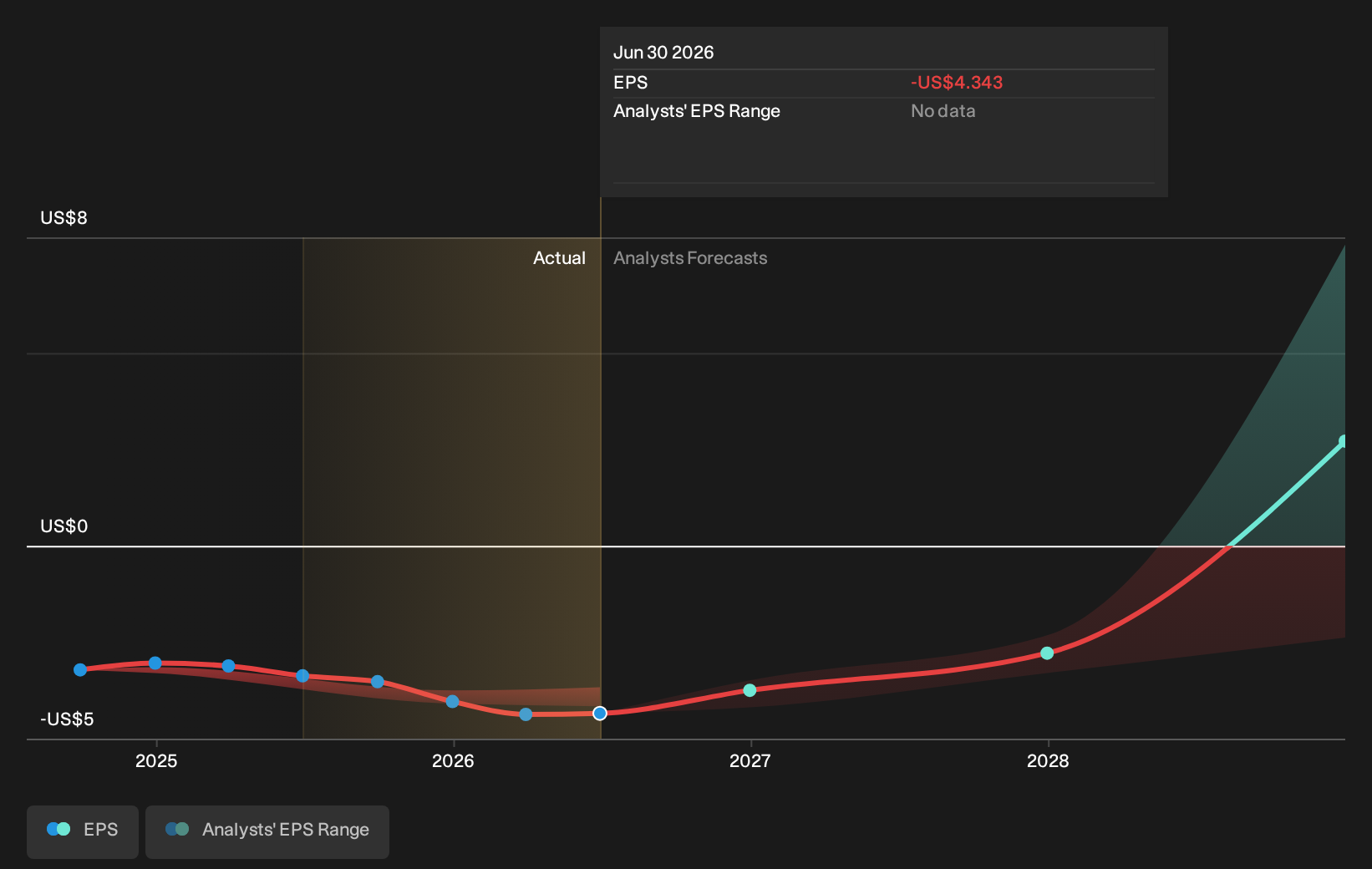1372x869 pixels.
Task: Click the forecast EPS point at 2027
Action: [x=750, y=690]
